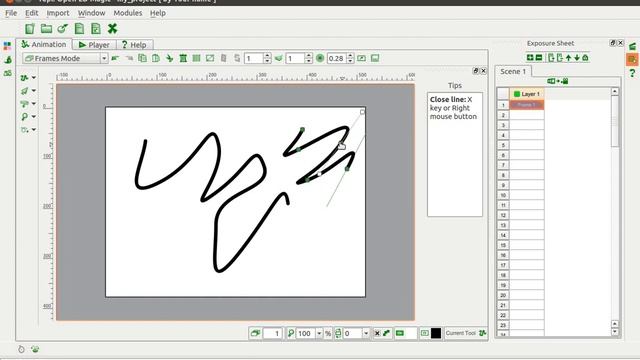Image resolution: width=640 pixels, height=360 pixels.
Task: Click the onion skin opacity field 0.28
Action: coord(337,58)
